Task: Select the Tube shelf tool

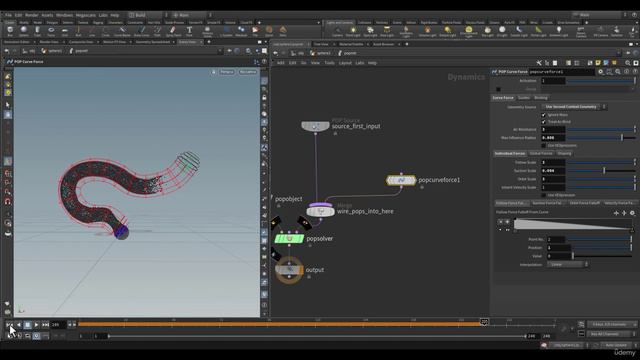Action: (37, 31)
